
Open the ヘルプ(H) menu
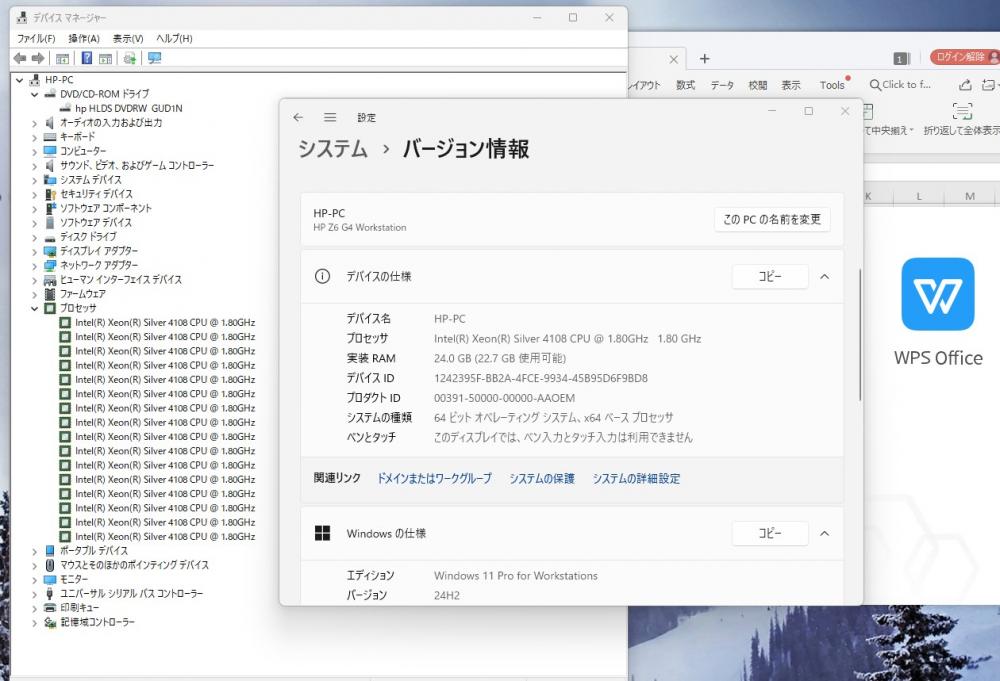tap(174, 38)
